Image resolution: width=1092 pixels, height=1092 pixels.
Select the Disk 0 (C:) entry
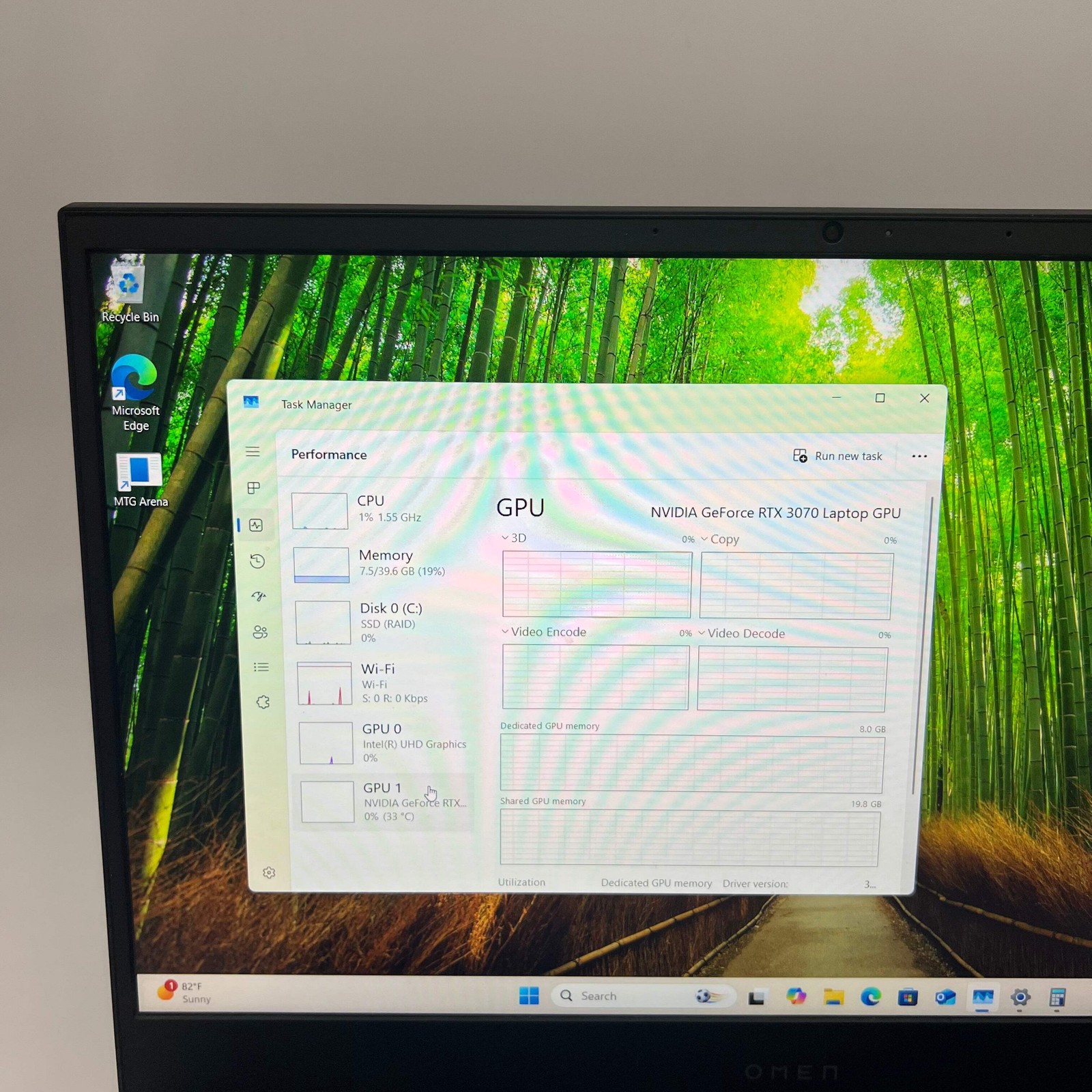click(382, 622)
